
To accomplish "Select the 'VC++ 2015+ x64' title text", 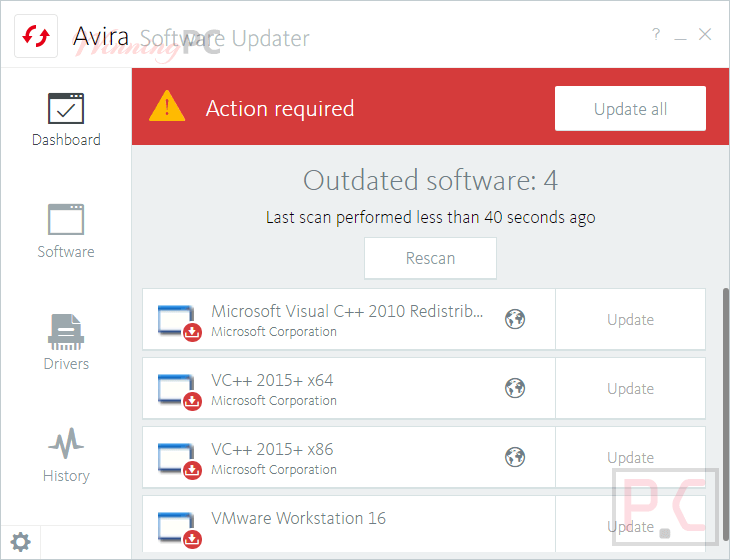I will coord(272,380).
